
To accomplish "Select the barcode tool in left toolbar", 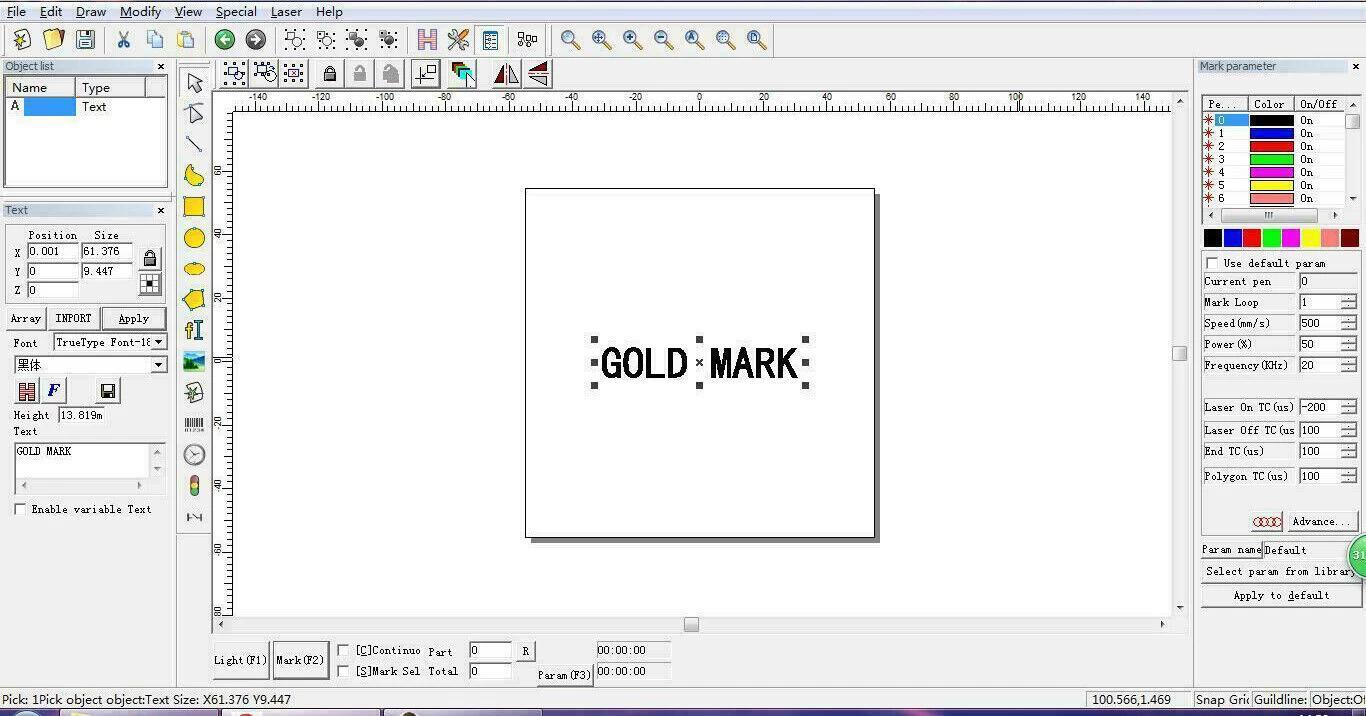I will click(x=194, y=424).
